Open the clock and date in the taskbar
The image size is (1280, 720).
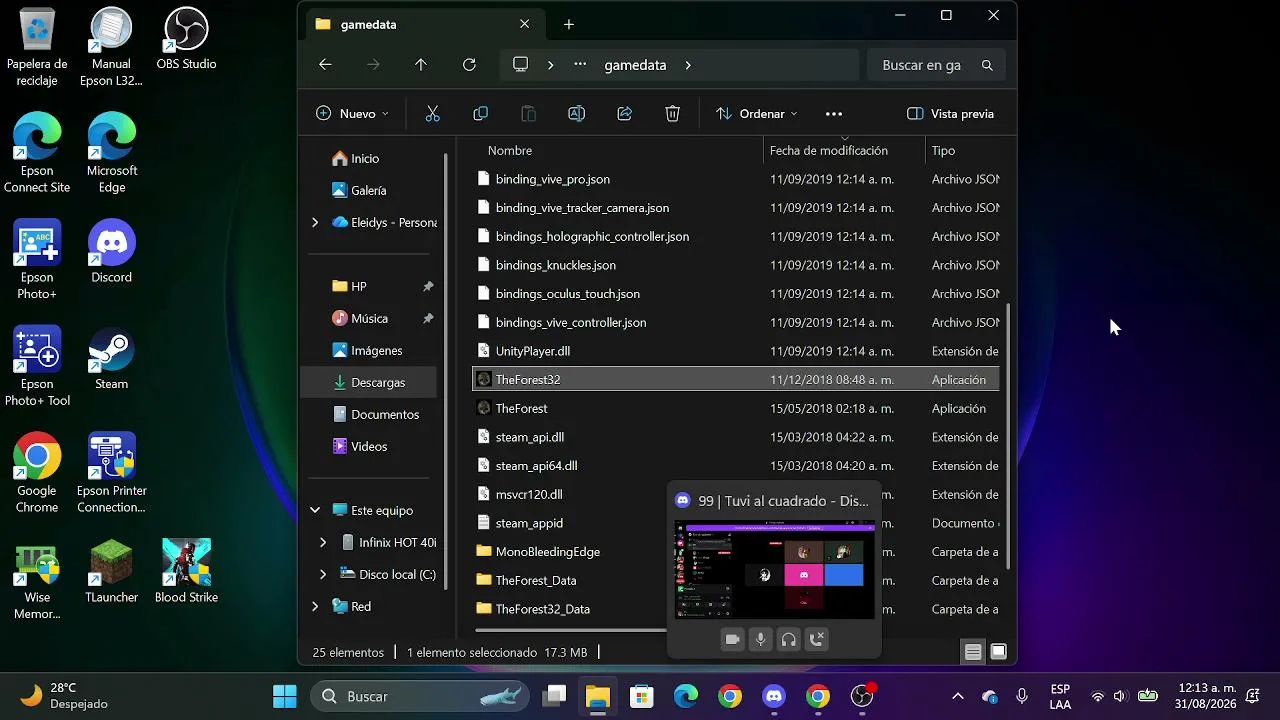[x=1207, y=696]
